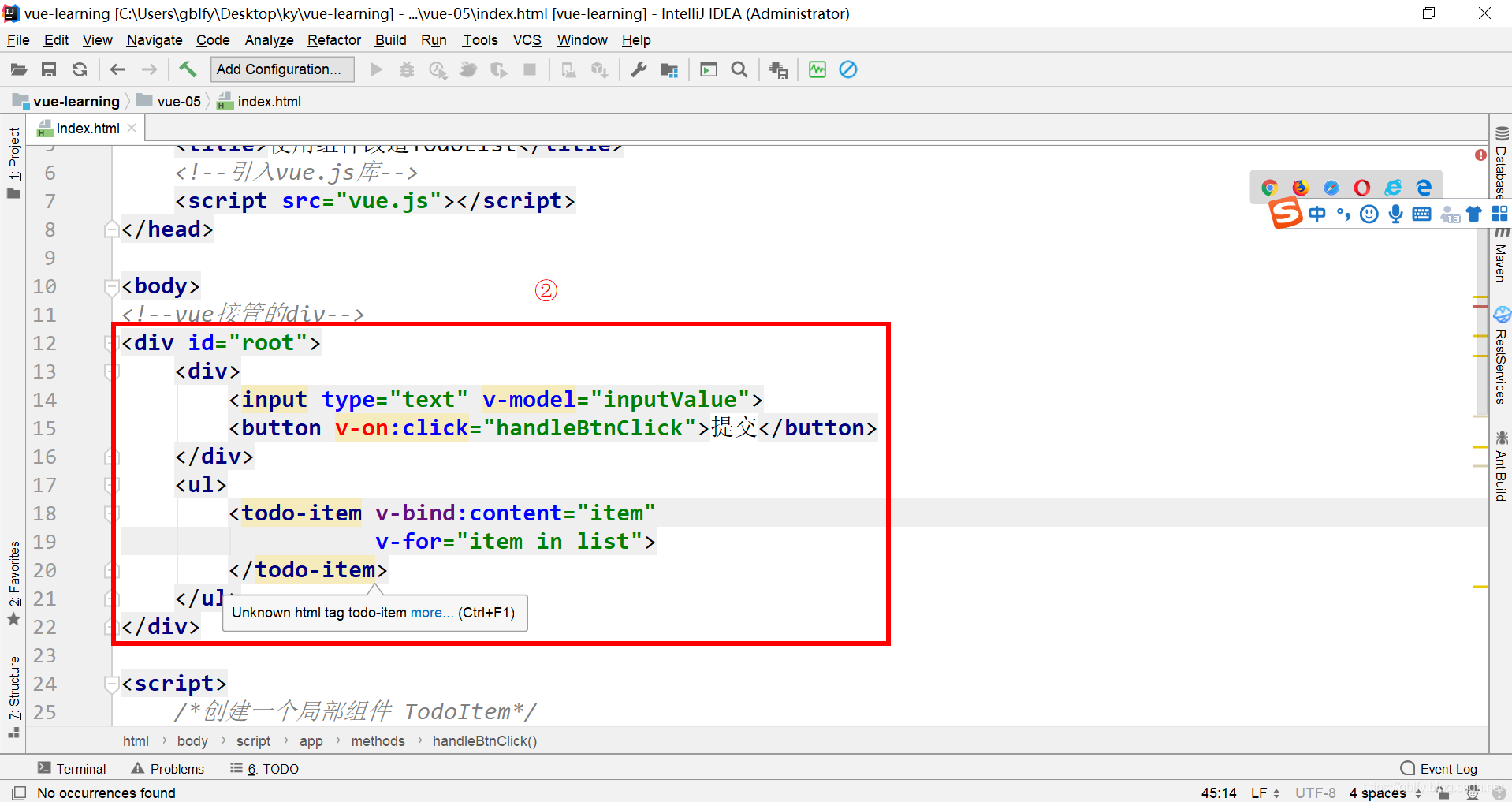Click the 'methods' code breadcrumb
The height and width of the screenshot is (802, 1512).
pos(378,741)
